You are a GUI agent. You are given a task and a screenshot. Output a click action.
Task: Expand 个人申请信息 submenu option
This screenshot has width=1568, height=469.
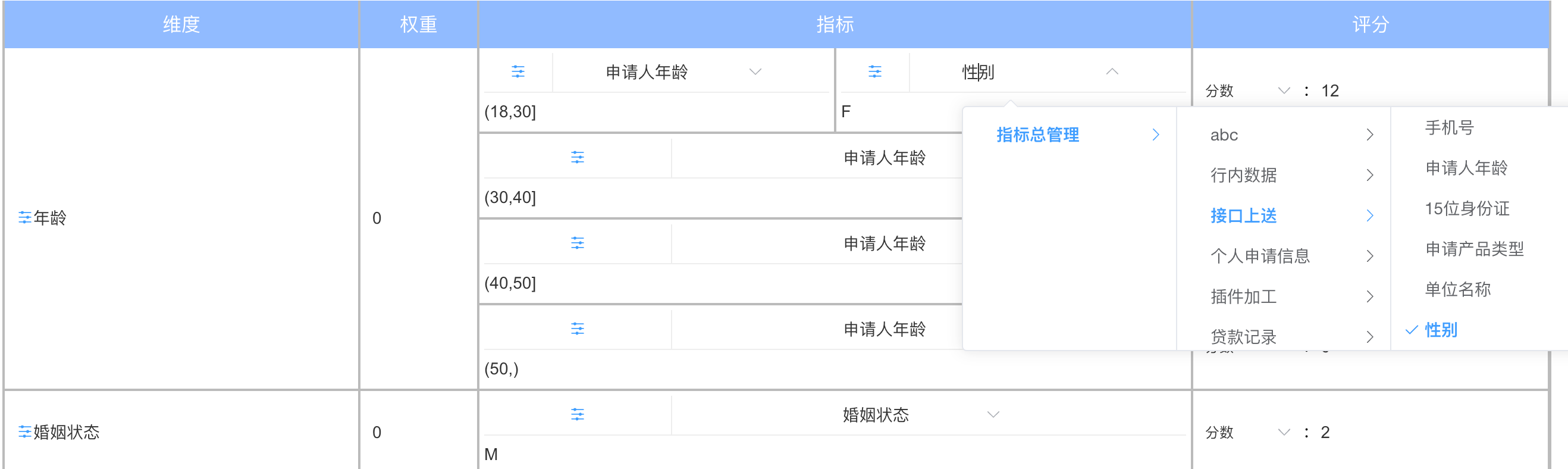pos(1260,256)
